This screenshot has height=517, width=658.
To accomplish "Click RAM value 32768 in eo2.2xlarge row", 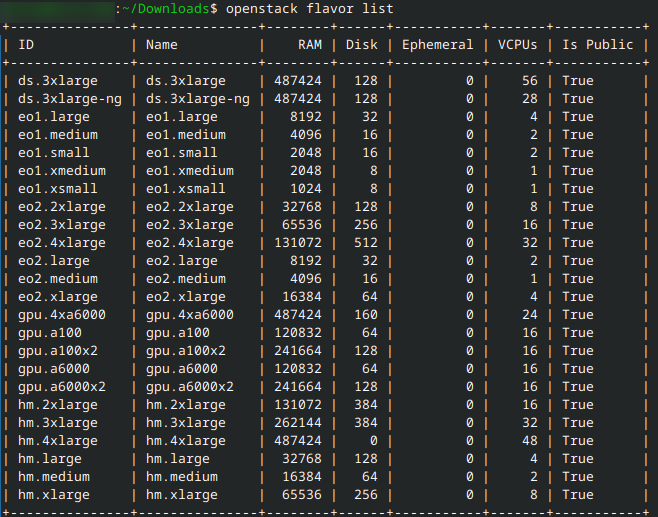I will 302,207.
